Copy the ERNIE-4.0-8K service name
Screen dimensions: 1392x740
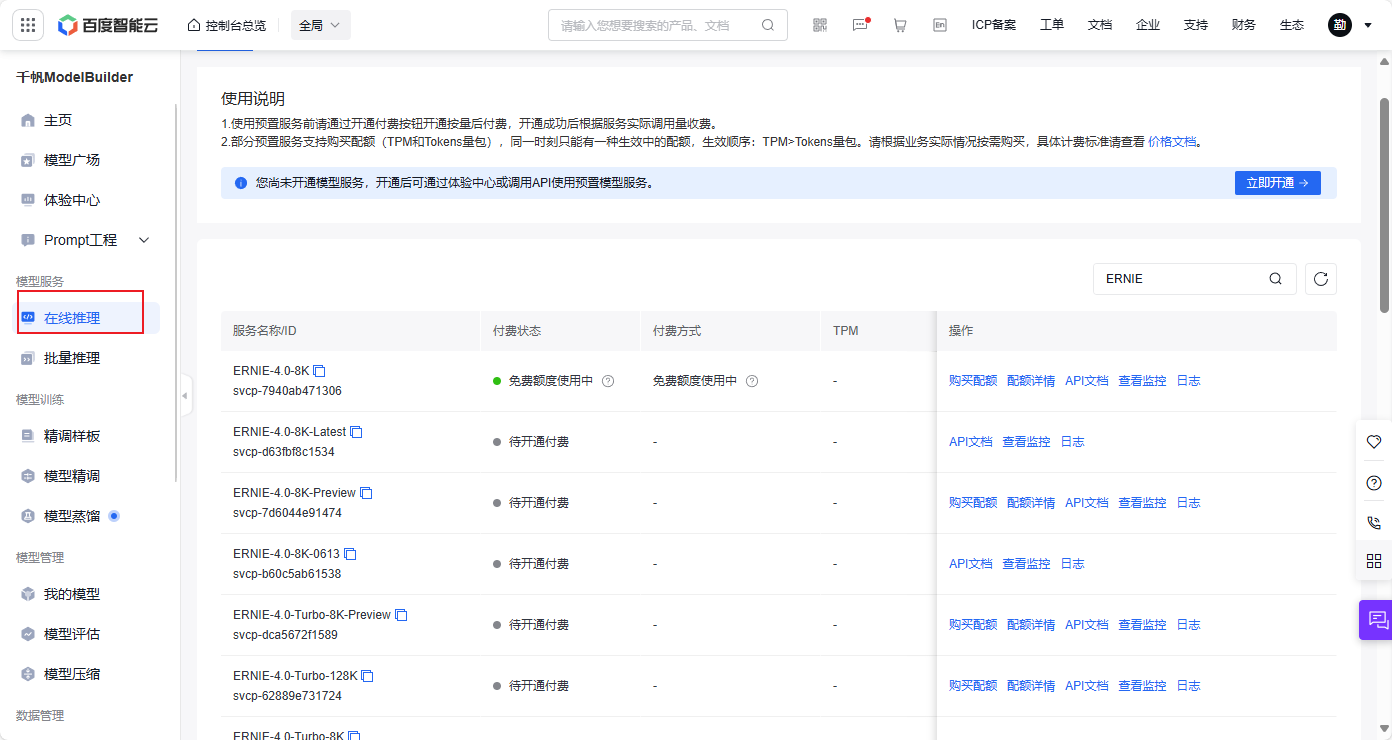coord(320,371)
